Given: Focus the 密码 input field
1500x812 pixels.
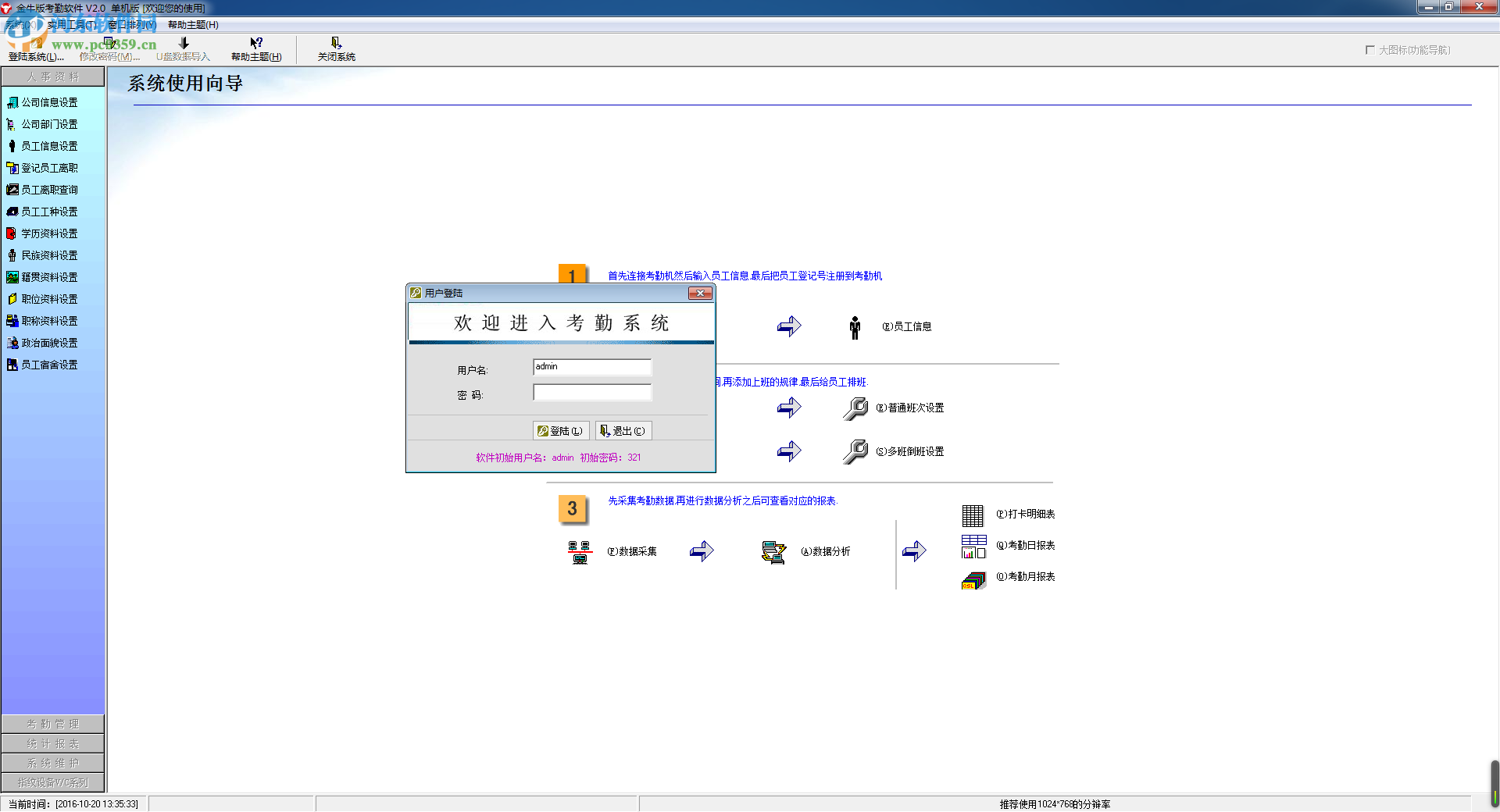Looking at the screenshot, I should click(592, 392).
